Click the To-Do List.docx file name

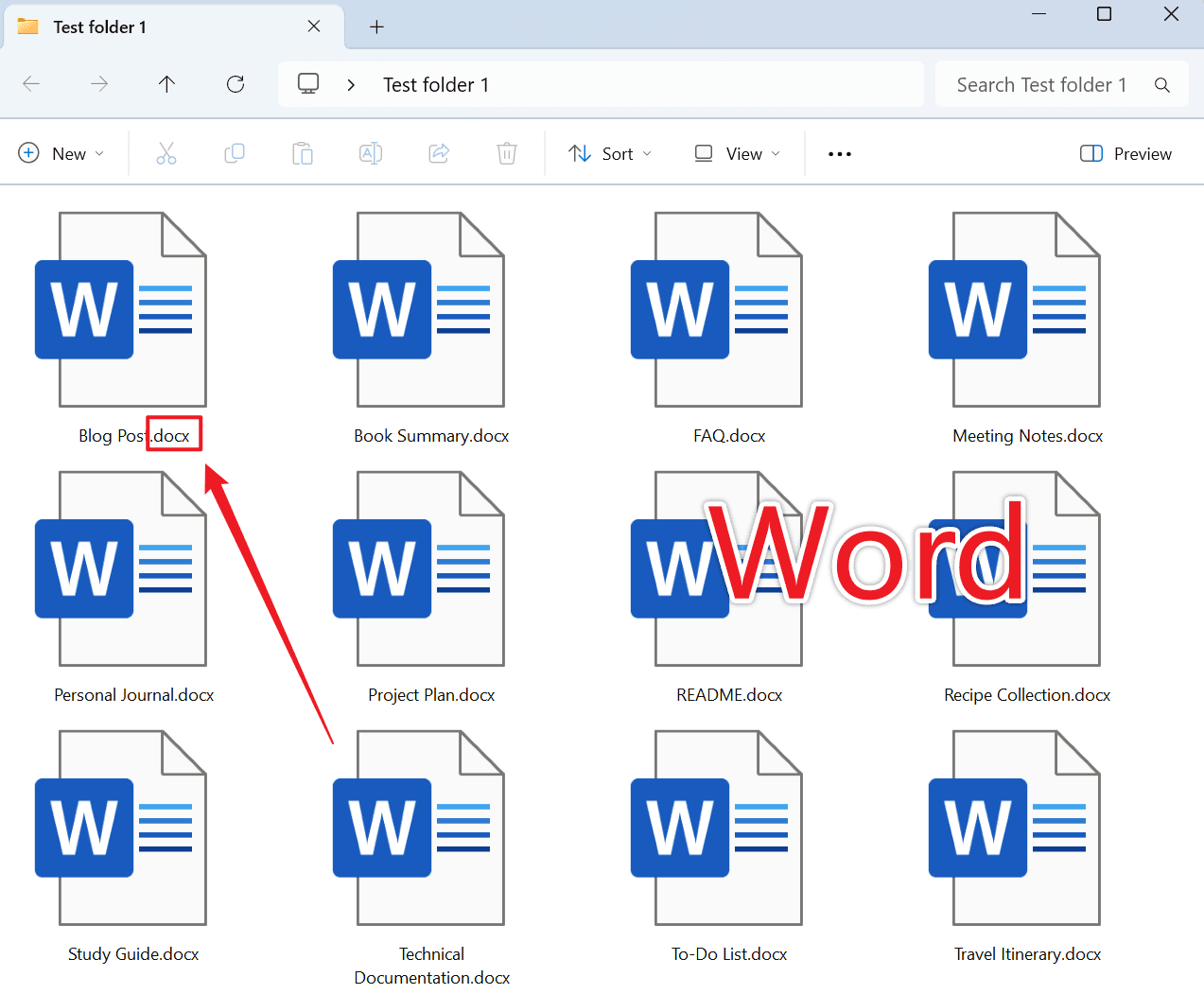tap(729, 954)
